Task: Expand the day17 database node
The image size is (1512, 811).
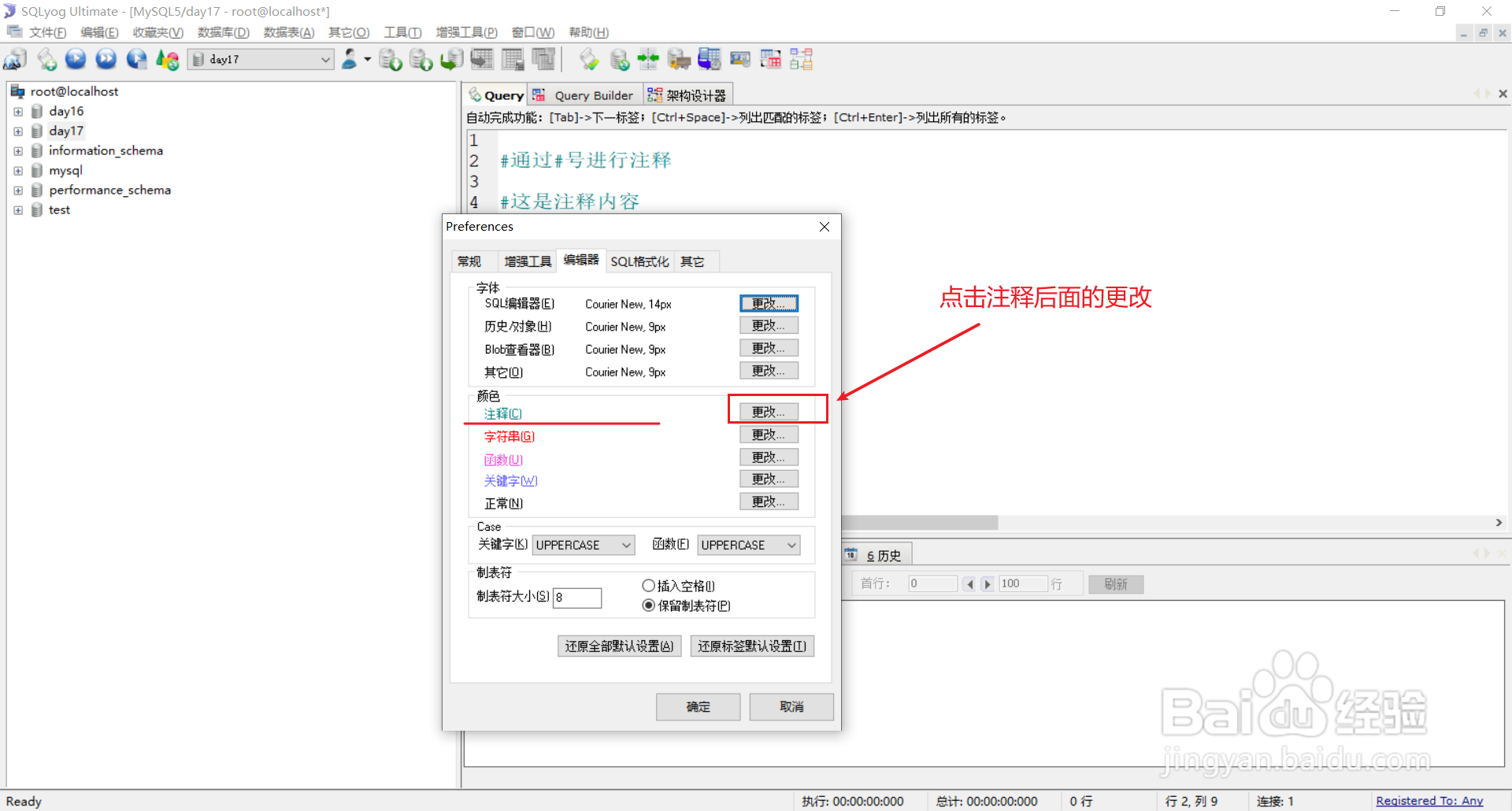Action: click(18, 131)
